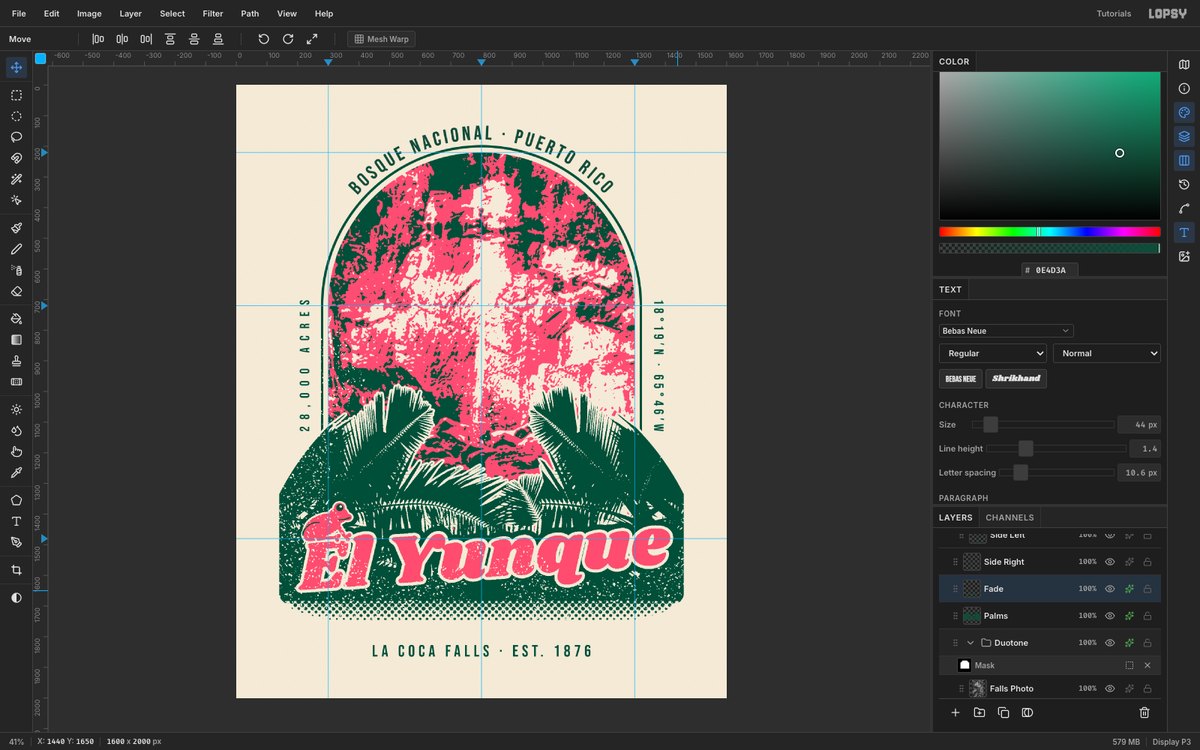The height and width of the screenshot is (750, 1200).
Task: Switch to the Channels tab
Action: [1009, 517]
